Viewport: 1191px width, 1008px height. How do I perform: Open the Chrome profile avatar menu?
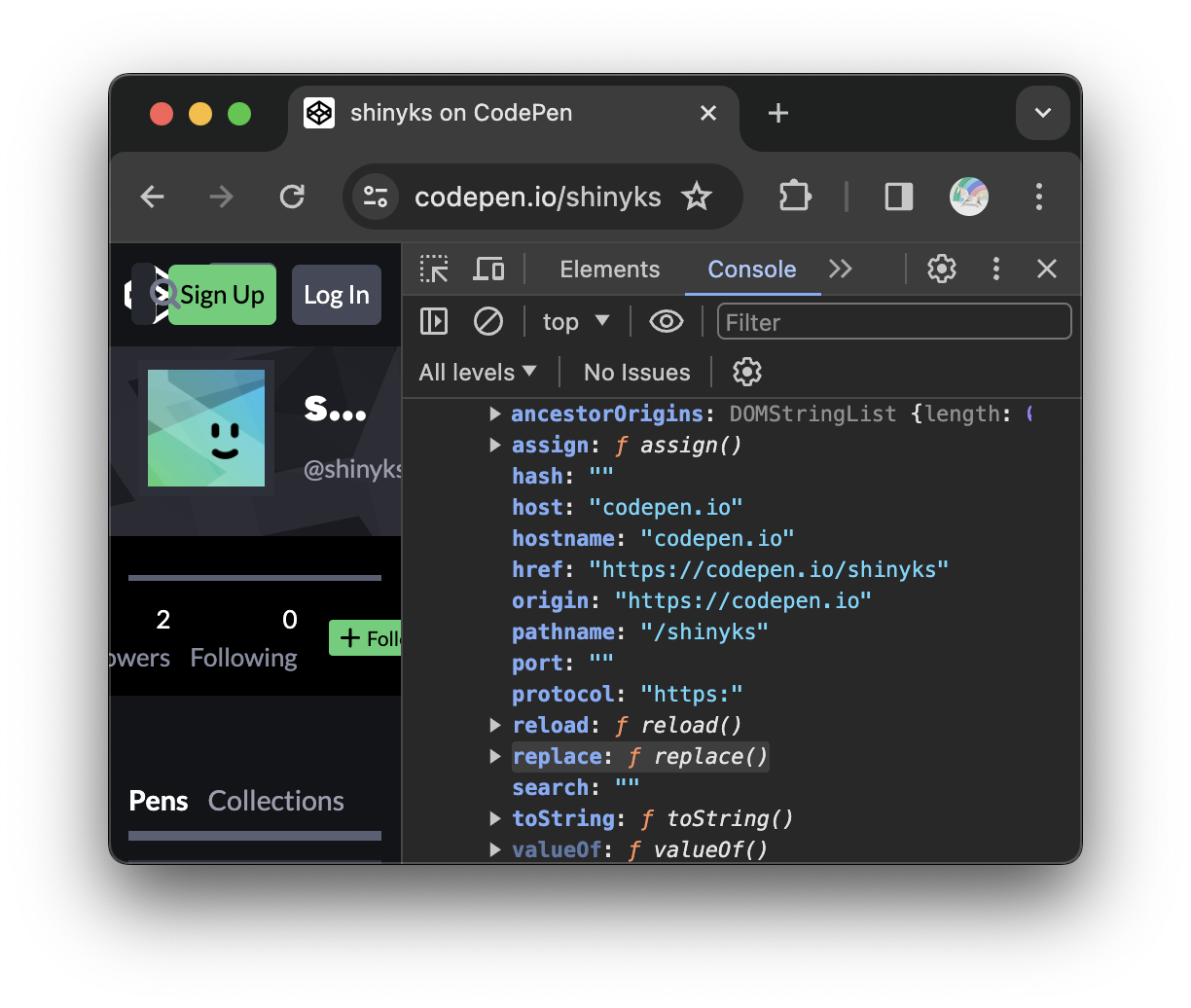coord(969,197)
